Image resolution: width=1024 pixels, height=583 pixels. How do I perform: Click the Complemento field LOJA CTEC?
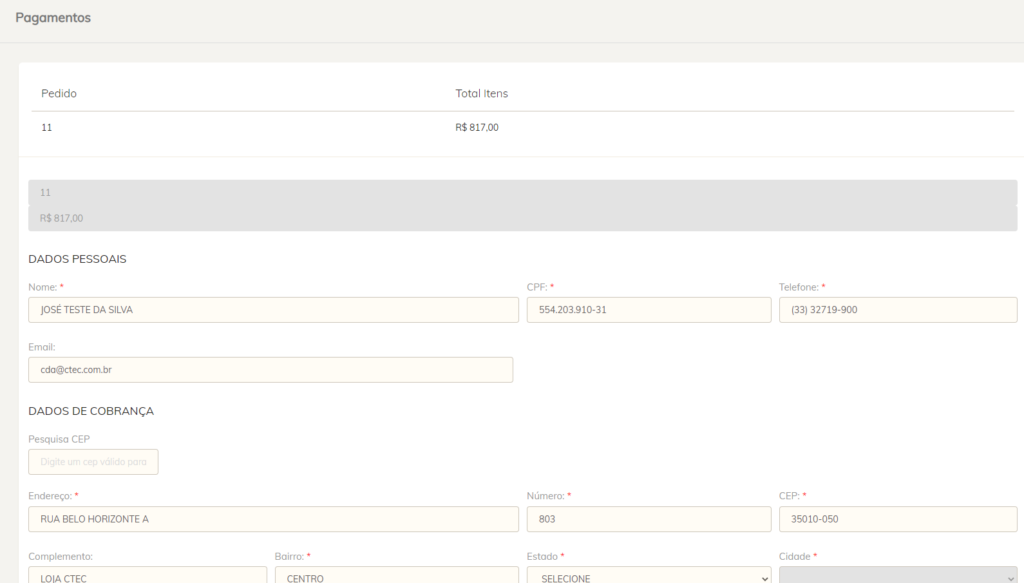coord(148,575)
